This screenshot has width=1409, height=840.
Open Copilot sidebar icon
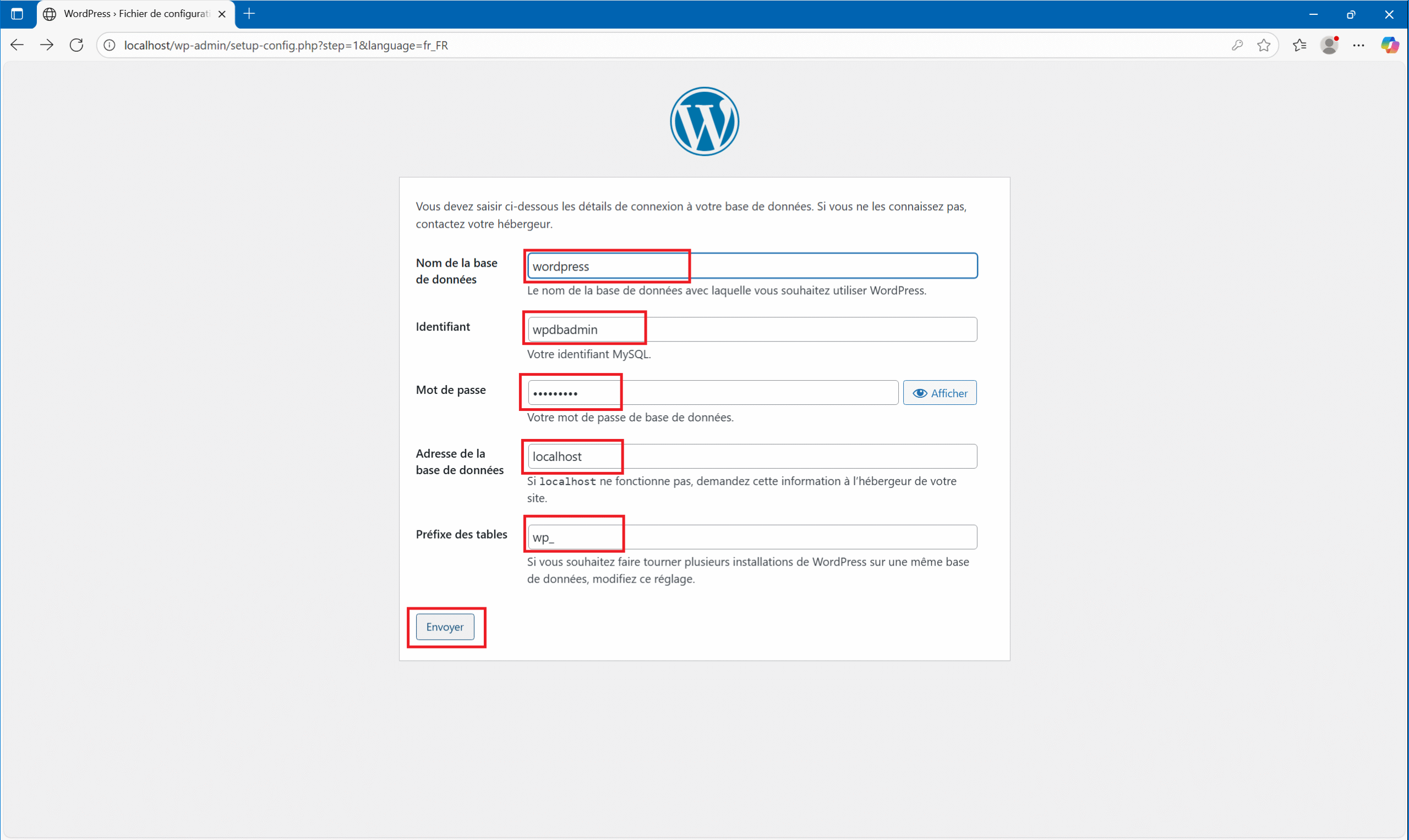(x=1389, y=45)
